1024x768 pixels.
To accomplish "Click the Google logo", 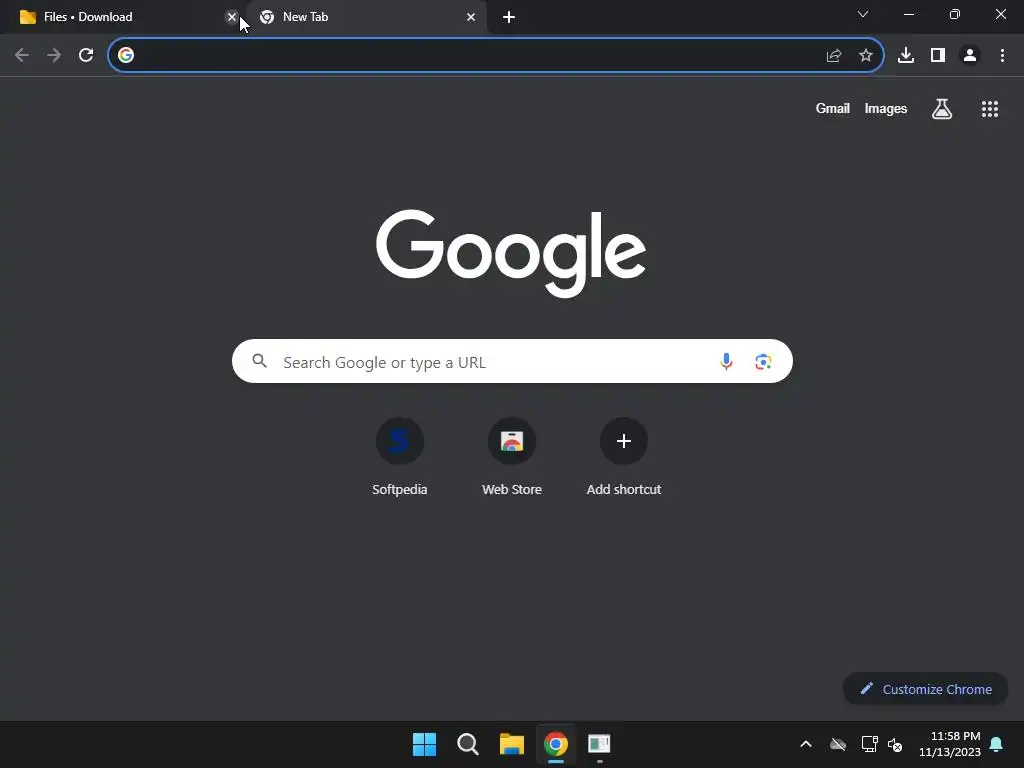I will 511,253.
